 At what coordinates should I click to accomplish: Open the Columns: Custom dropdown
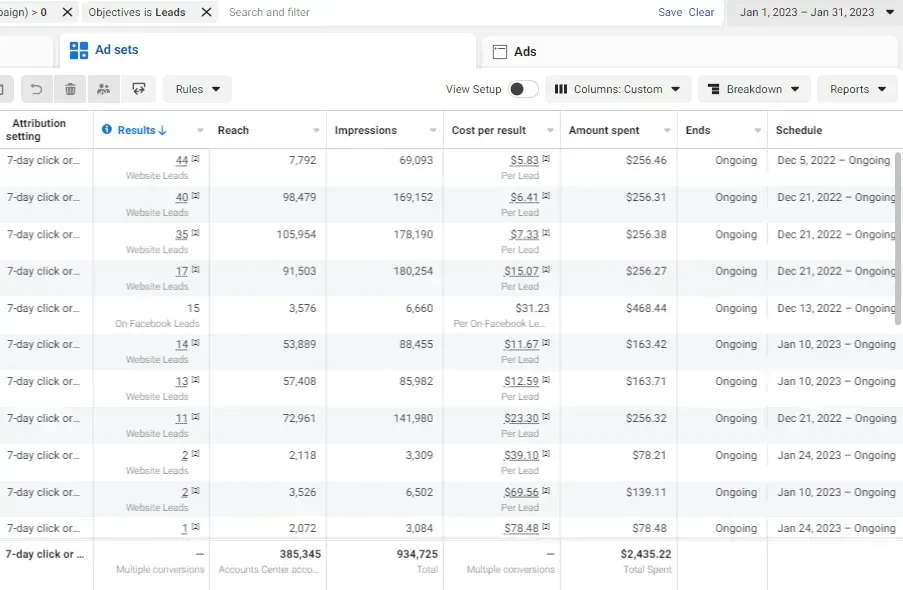618,89
